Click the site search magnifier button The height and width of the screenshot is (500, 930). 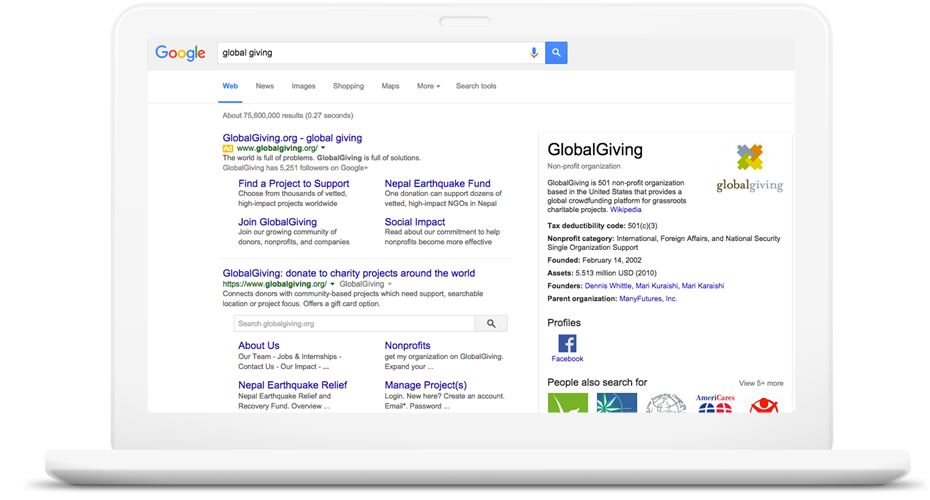click(x=491, y=324)
